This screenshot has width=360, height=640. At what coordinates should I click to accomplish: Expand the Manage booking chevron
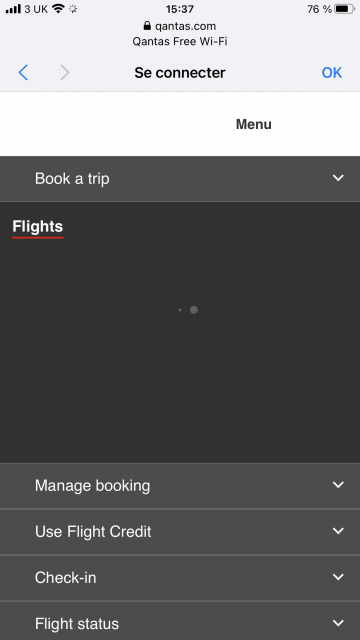pyautogui.click(x=338, y=485)
